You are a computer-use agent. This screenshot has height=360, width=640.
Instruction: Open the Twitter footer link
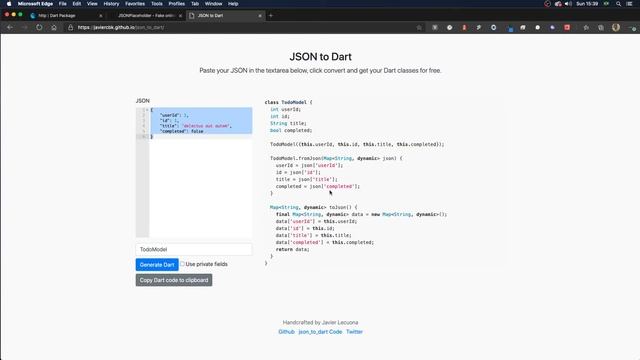click(354, 332)
